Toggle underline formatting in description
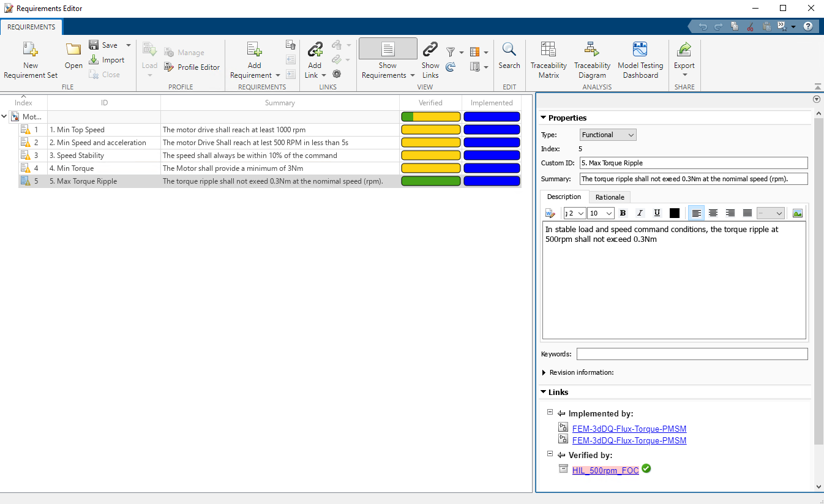 [x=657, y=213]
